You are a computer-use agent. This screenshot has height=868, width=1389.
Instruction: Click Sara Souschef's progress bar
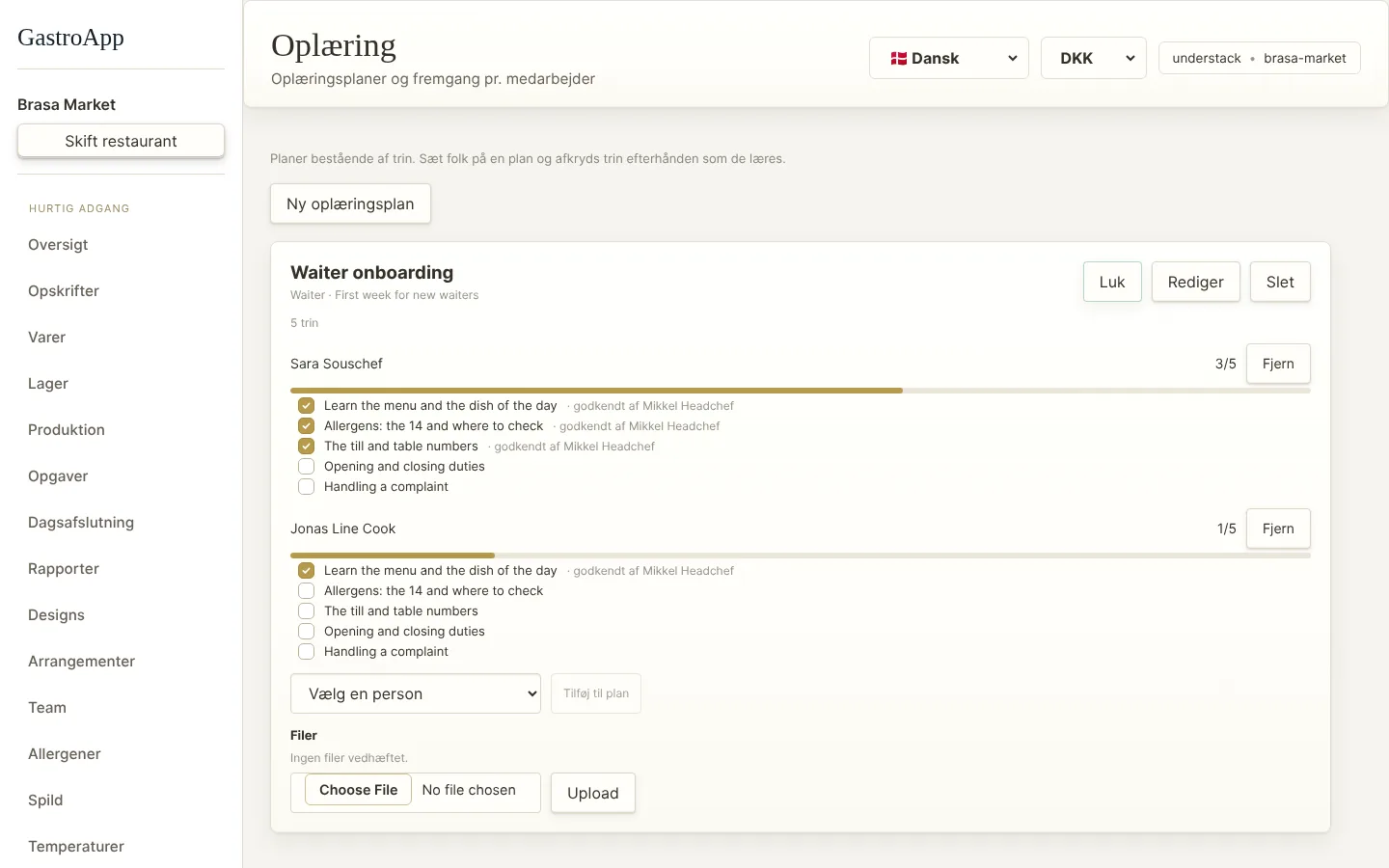(801, 391)
